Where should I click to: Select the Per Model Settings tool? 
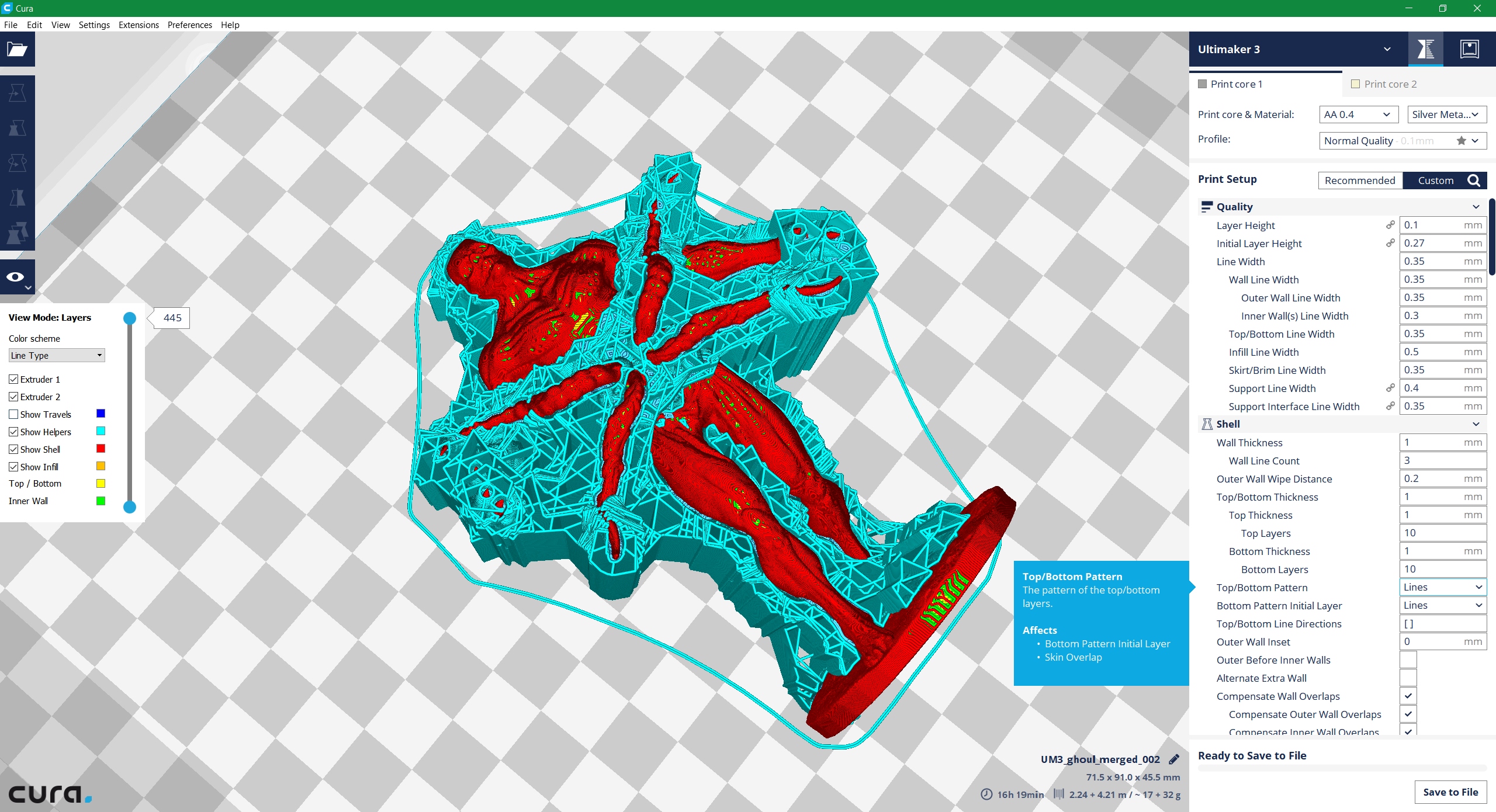(x=17, y=233)
